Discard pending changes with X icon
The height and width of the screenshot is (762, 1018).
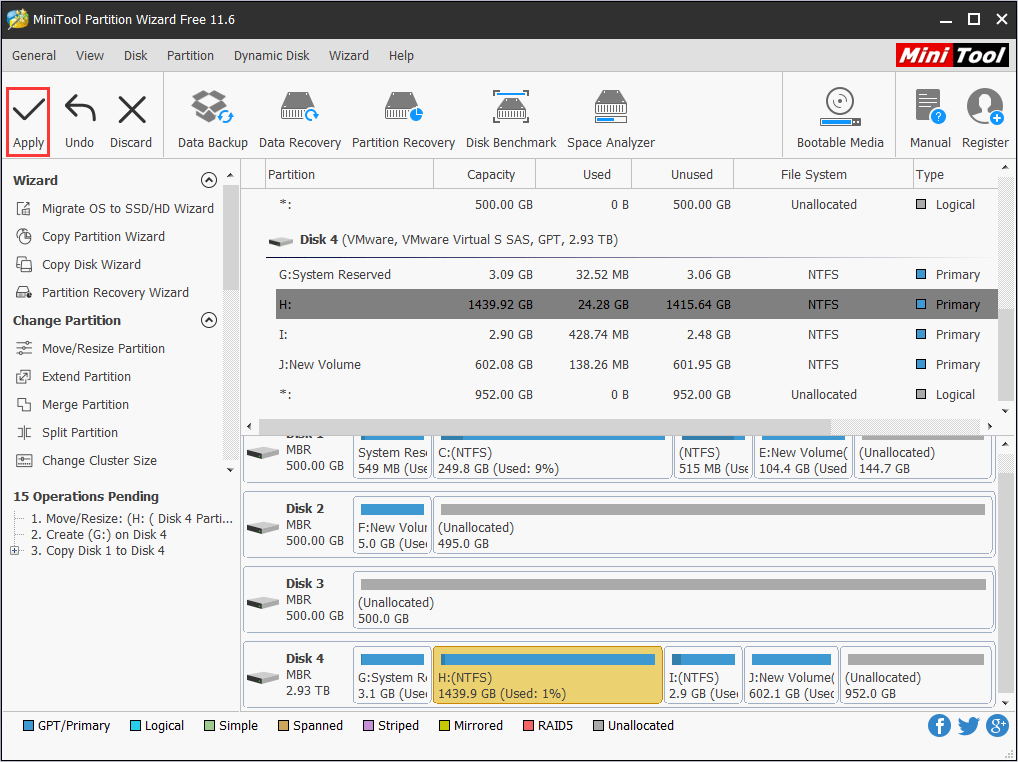pos(131,110)
